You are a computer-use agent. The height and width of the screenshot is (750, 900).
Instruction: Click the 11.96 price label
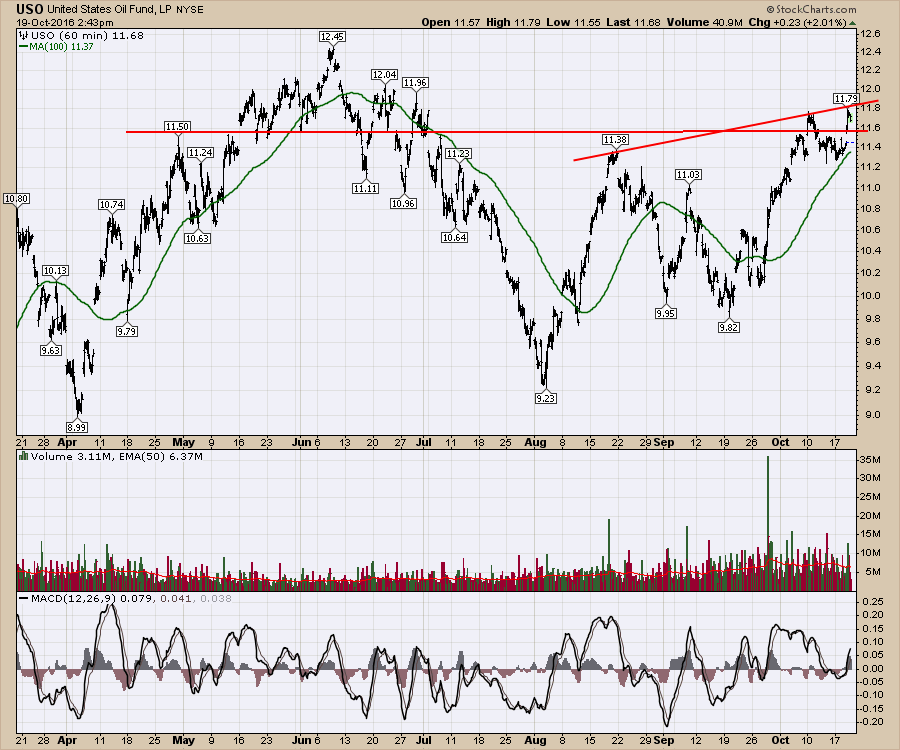click(415, 83)
